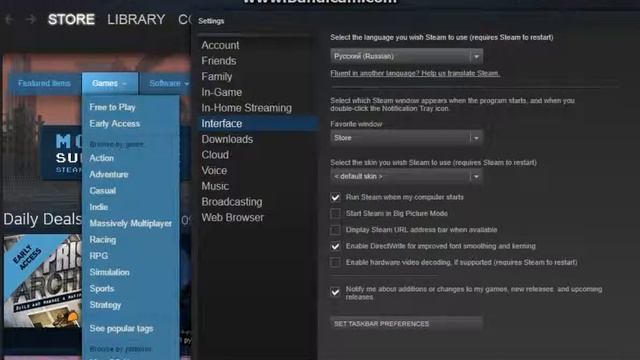640x360 pixels.
Task: Expand the Software dropdown tab
Action: click(169, 83)
